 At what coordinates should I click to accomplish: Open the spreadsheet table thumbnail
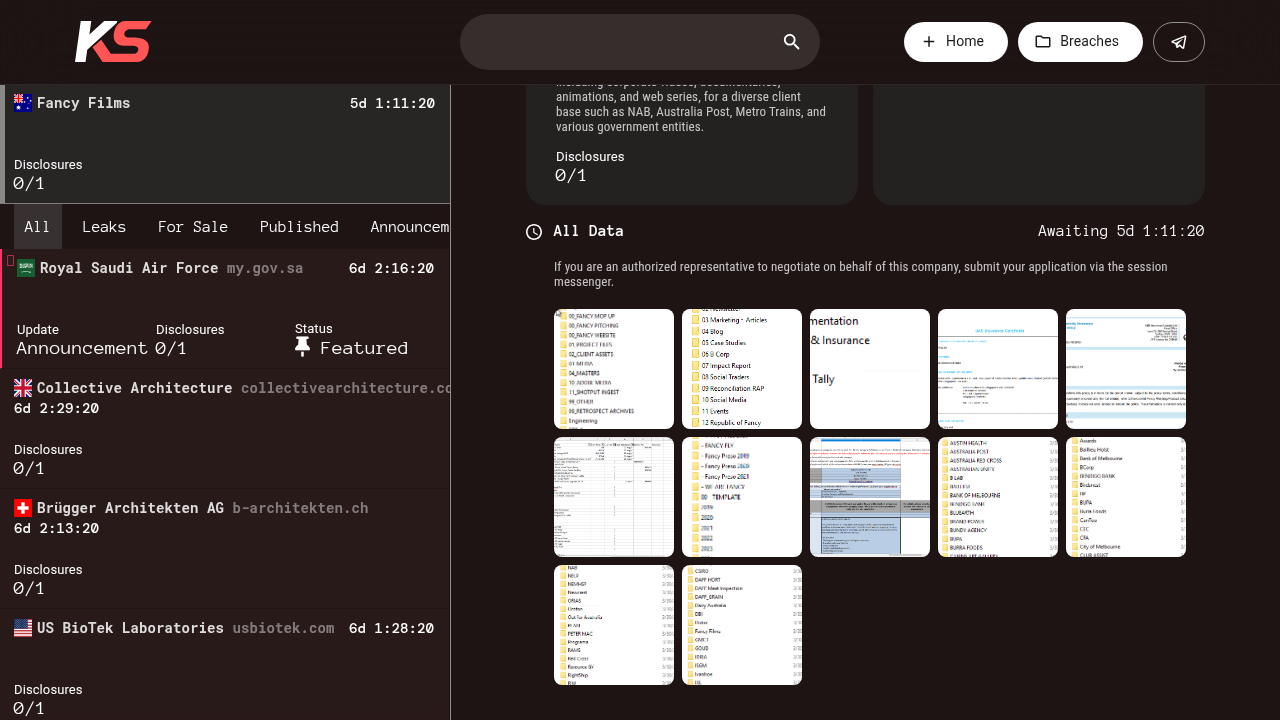[x=614, y=497]
